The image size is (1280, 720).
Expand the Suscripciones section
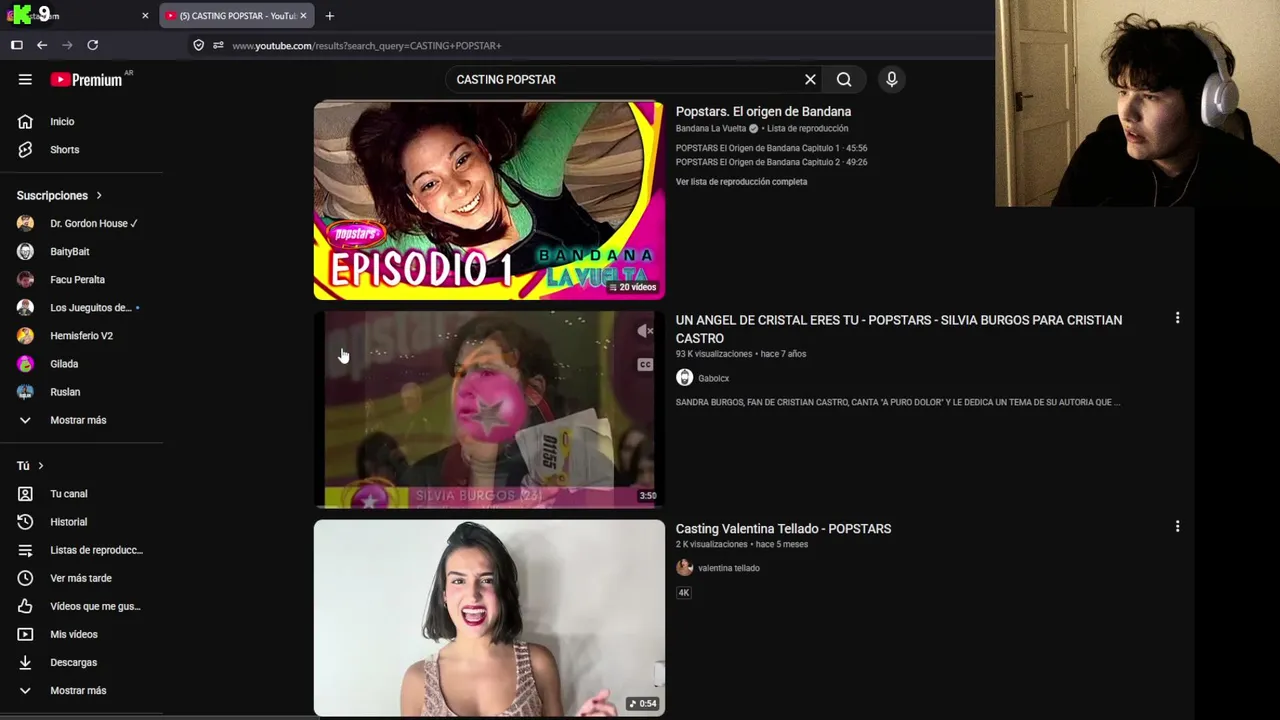[59, 195]
